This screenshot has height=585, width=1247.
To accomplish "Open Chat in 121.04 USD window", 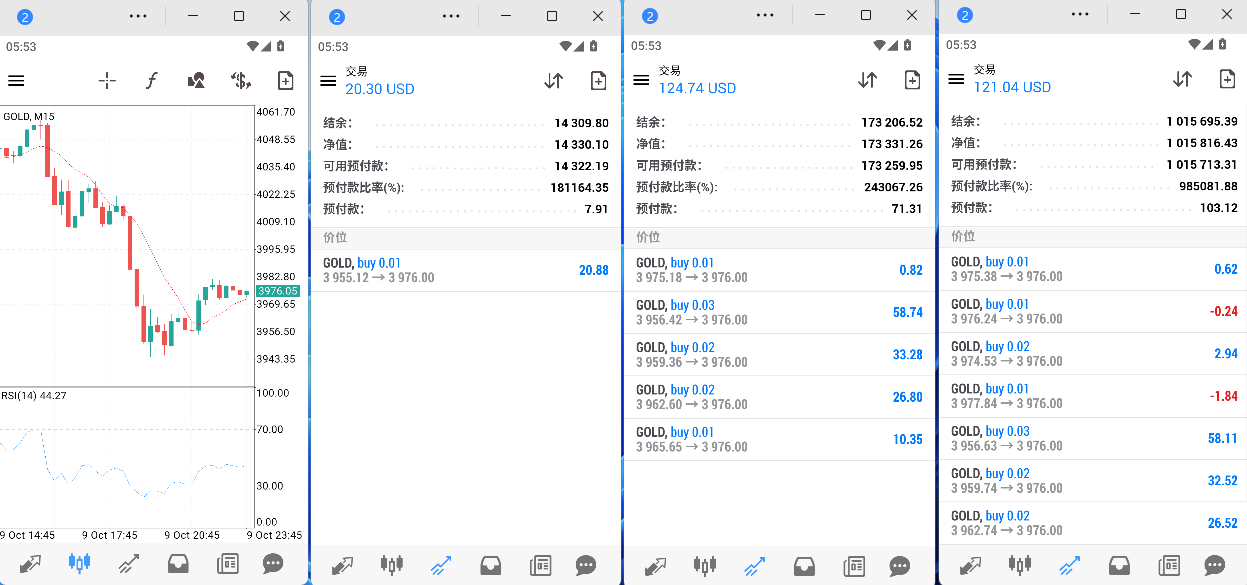I will coord(1215,566).
